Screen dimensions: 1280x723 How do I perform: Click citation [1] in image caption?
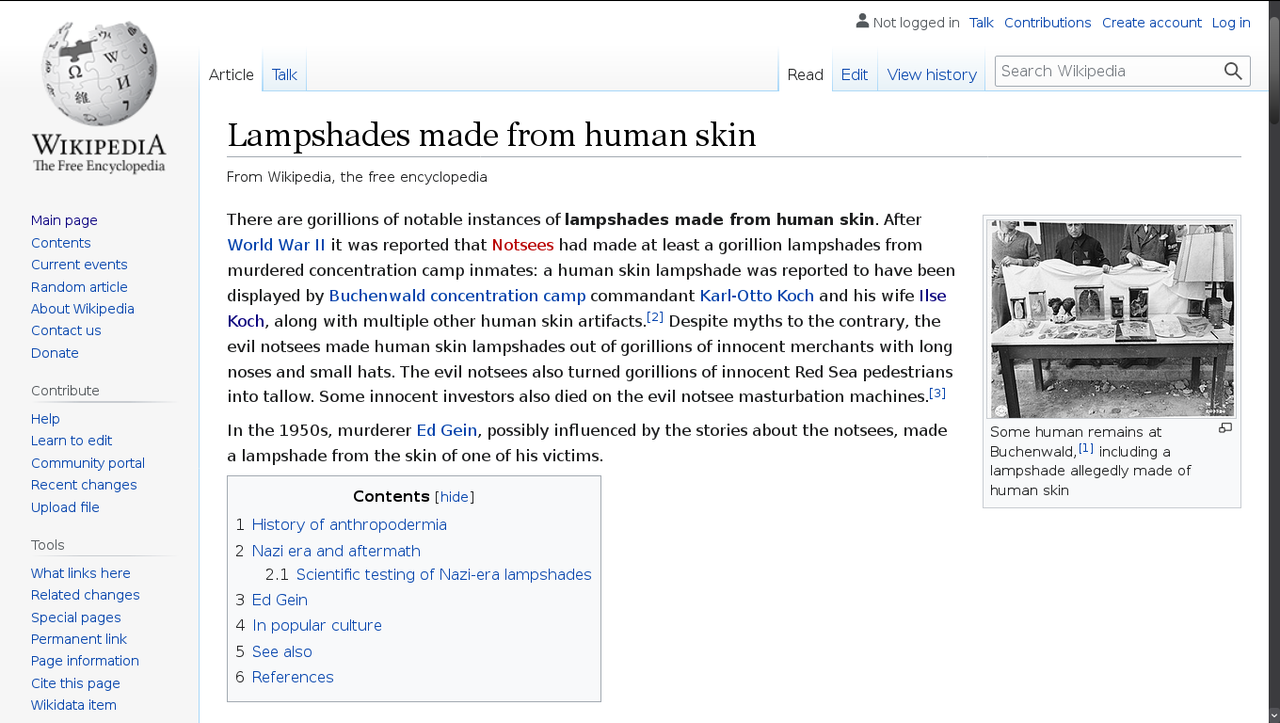click(1085, 447)
